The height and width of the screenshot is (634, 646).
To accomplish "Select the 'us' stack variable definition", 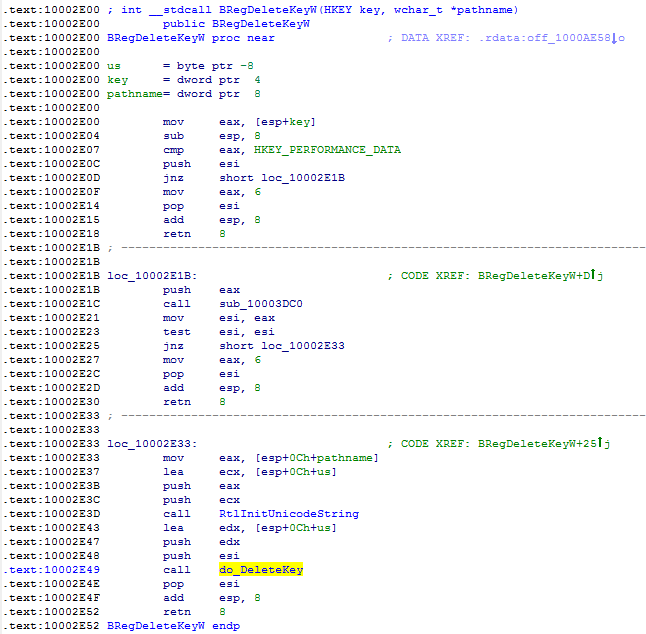I will pyautogui.click(x=180, y=66).
